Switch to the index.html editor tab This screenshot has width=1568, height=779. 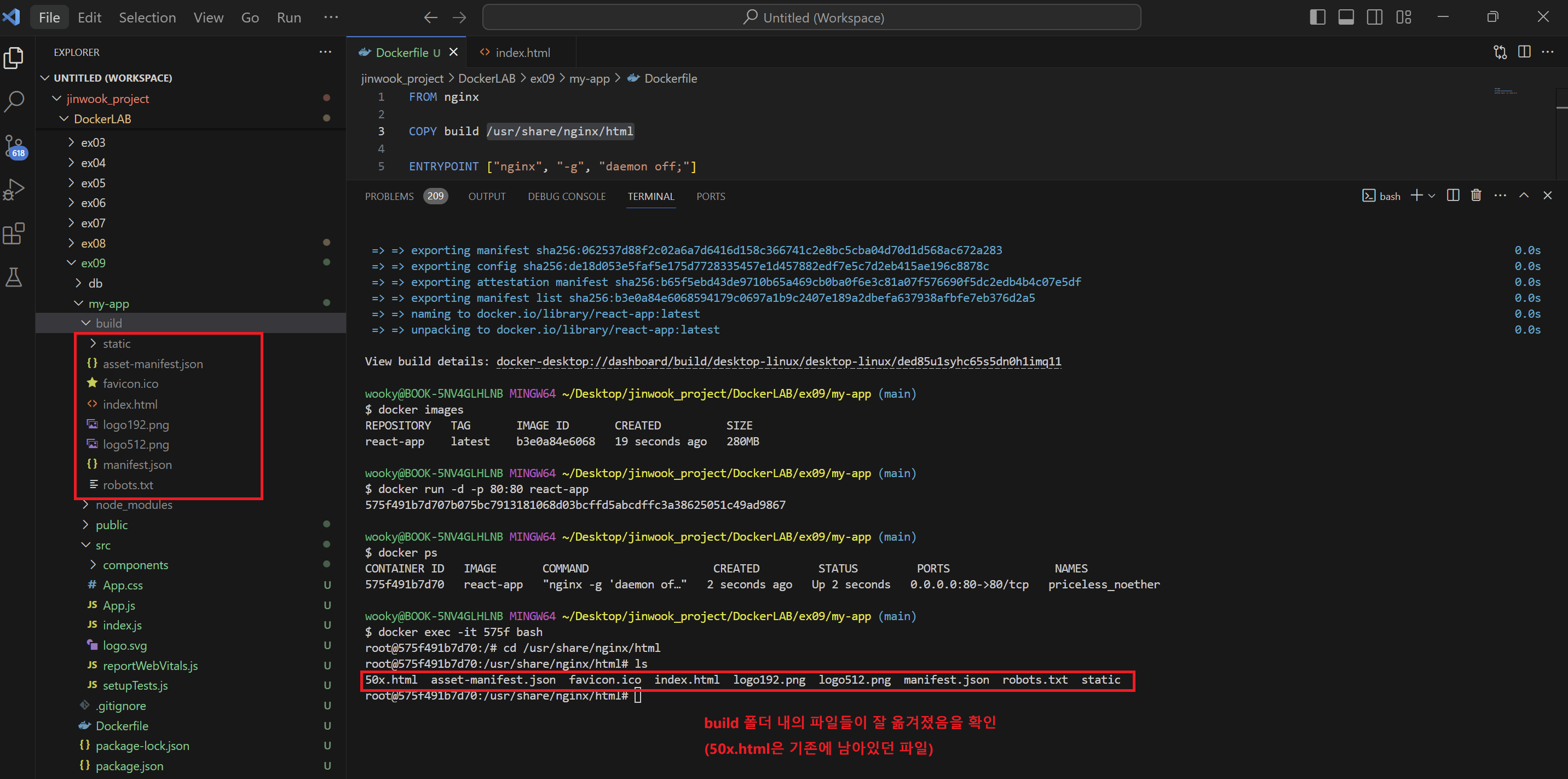tap(522, 53)
